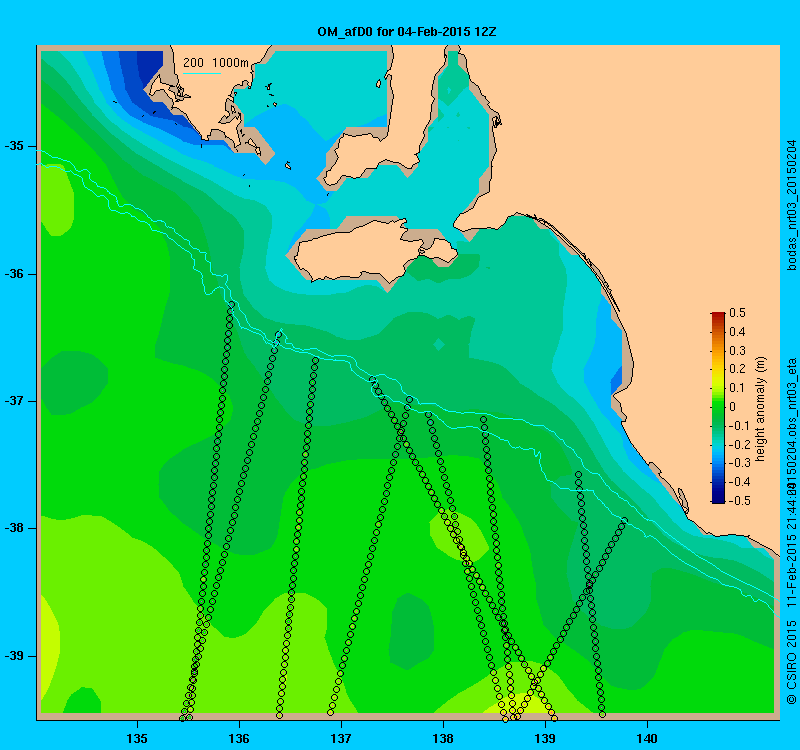Select the "11-Feb-2015" creation date text
This screenshot has height=750, width=800.
791,573
